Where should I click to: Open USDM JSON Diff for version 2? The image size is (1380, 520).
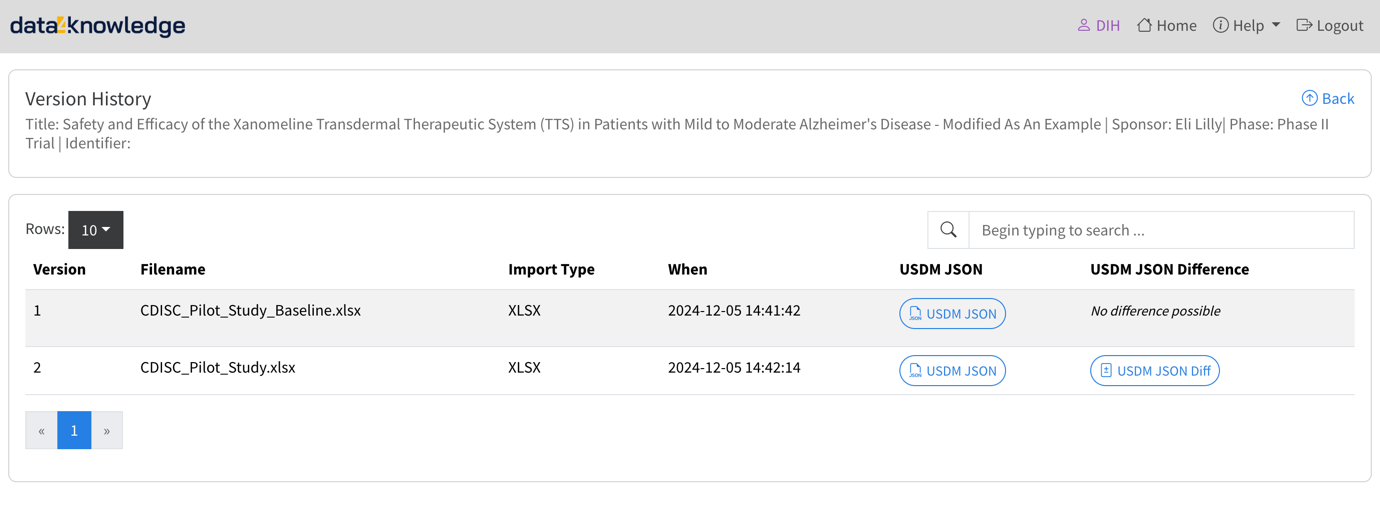point(1154,371)
